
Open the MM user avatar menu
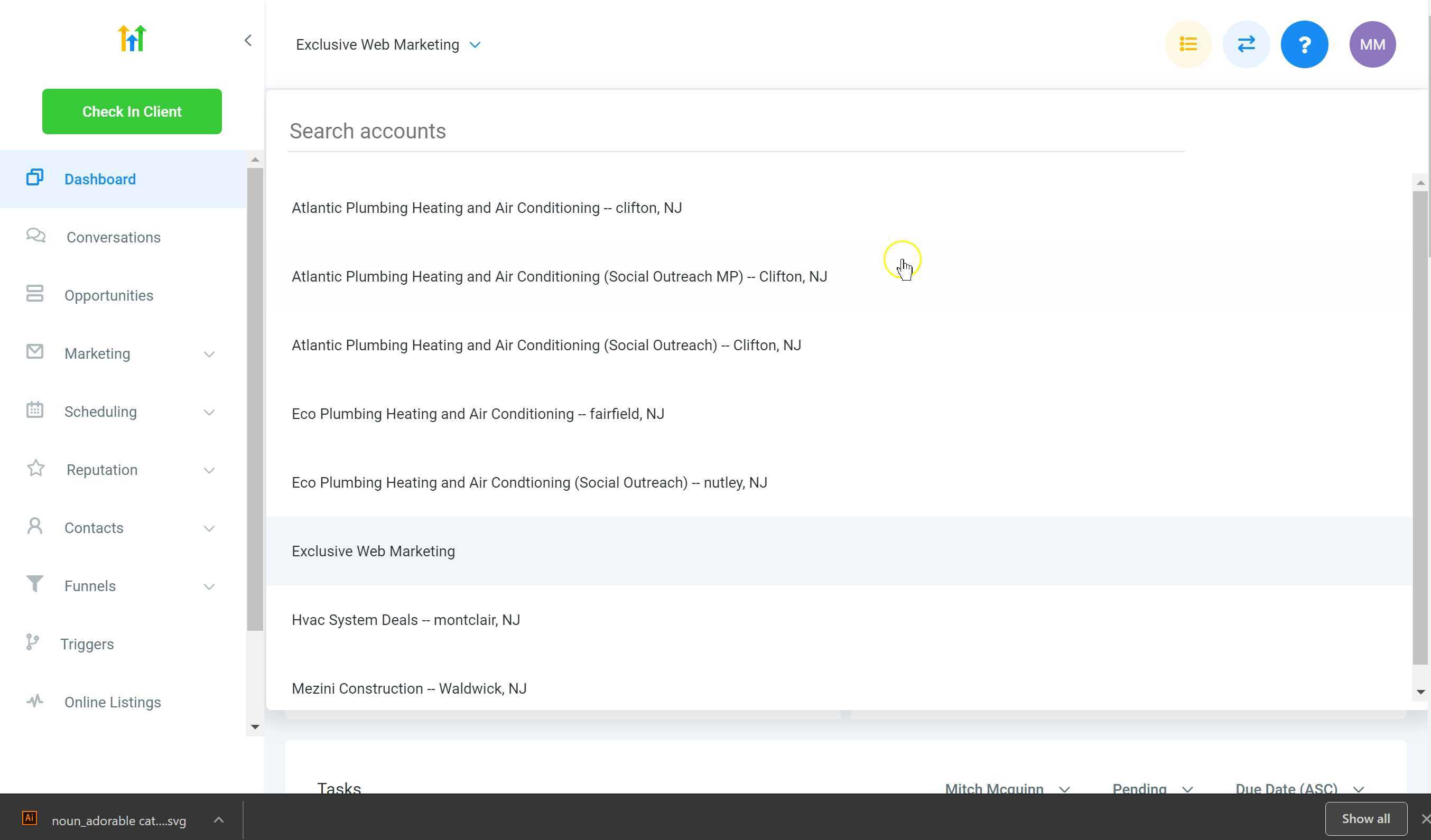(x=1372, y=44)
